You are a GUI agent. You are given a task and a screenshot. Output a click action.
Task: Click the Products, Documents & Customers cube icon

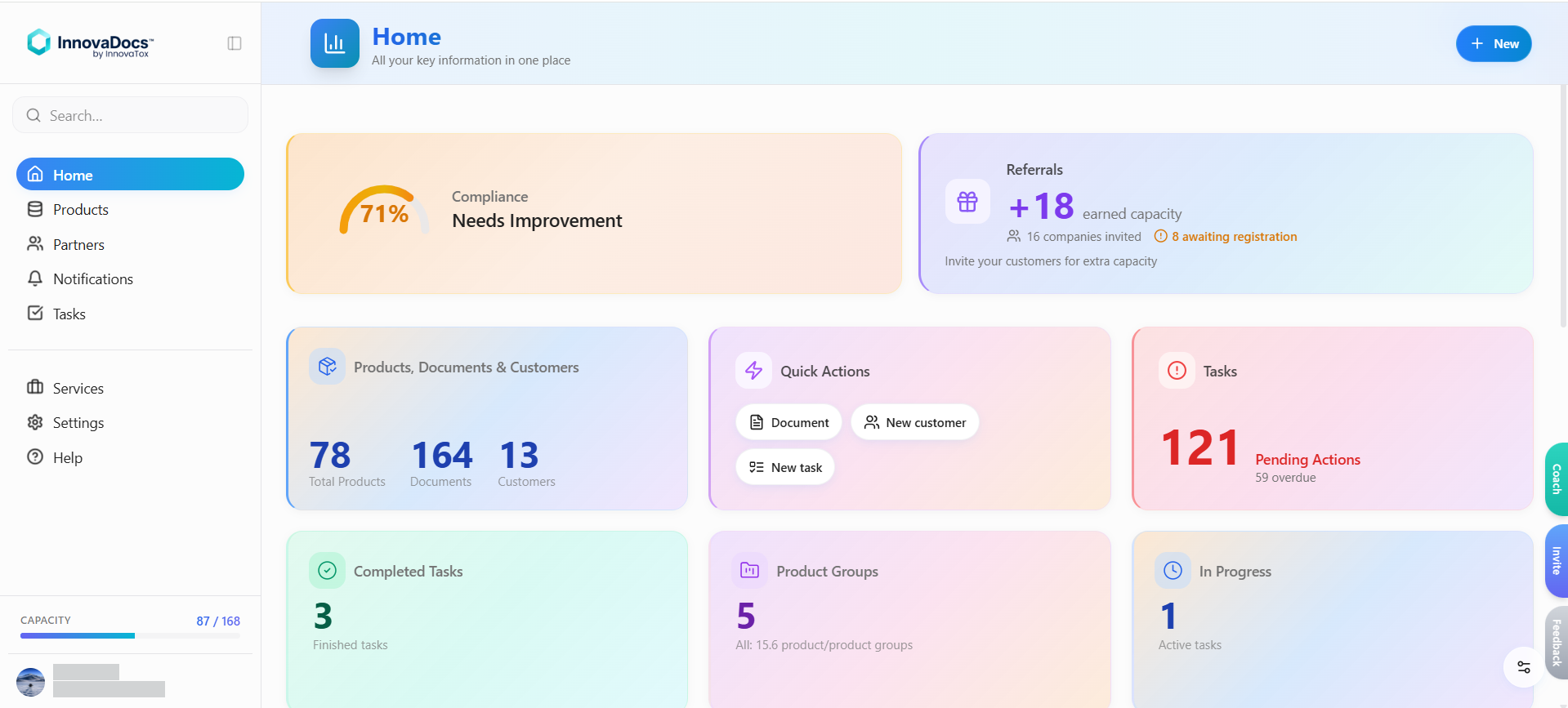328,367
